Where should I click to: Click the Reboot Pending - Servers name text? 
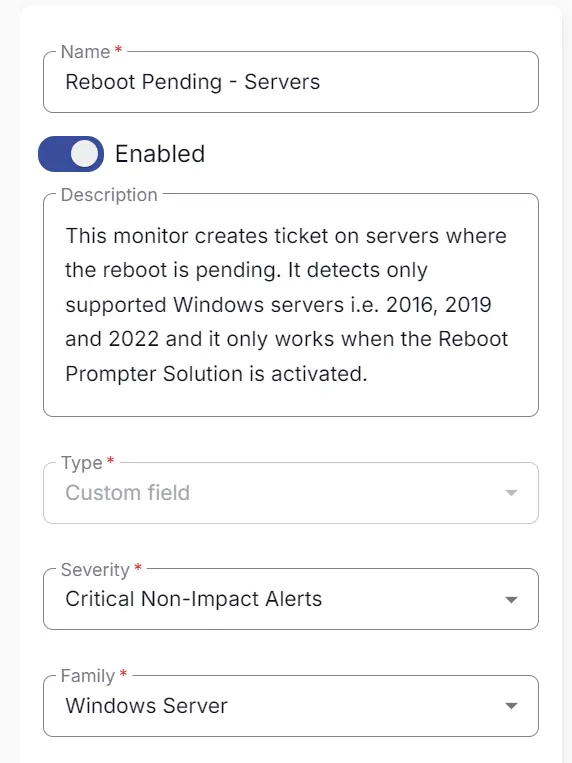[x=193, y=82]
